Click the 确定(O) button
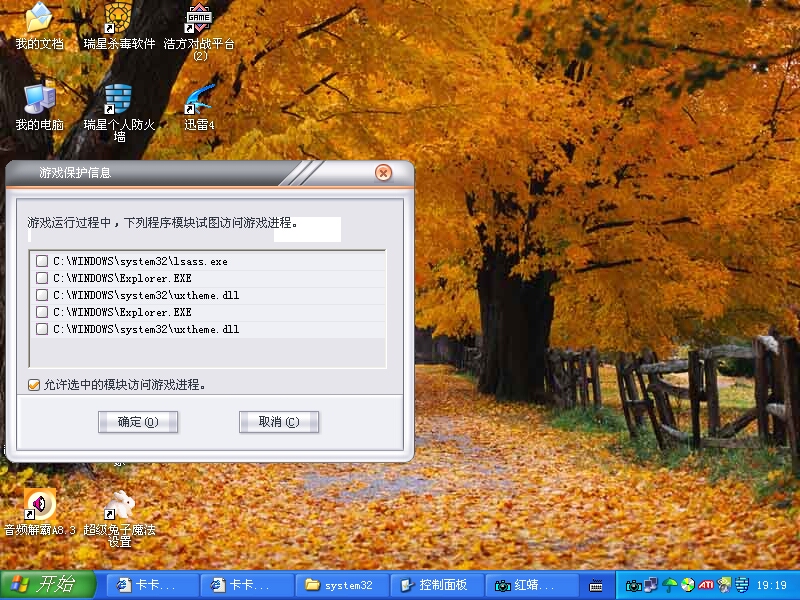800x600 pixels. click(x=138, y=422)
